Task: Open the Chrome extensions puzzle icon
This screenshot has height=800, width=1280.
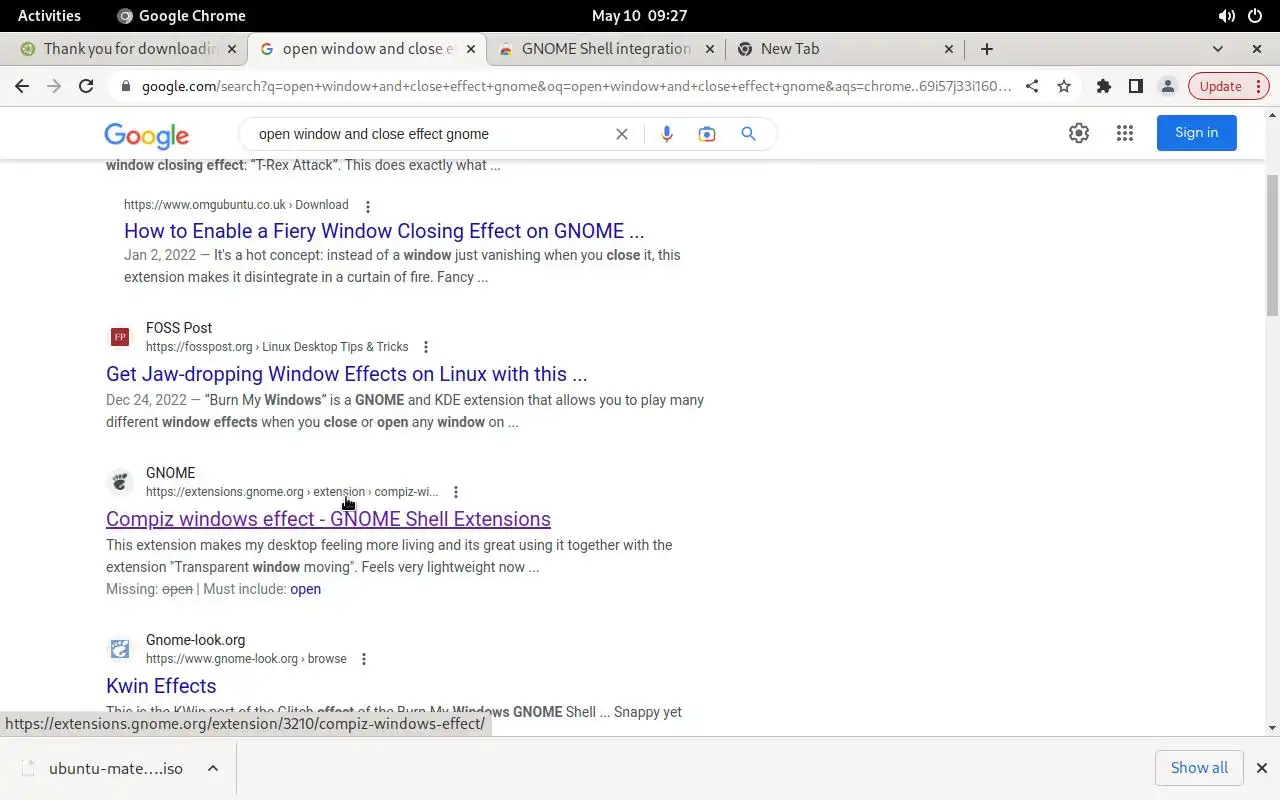Action: click(x=1104, y=86)
